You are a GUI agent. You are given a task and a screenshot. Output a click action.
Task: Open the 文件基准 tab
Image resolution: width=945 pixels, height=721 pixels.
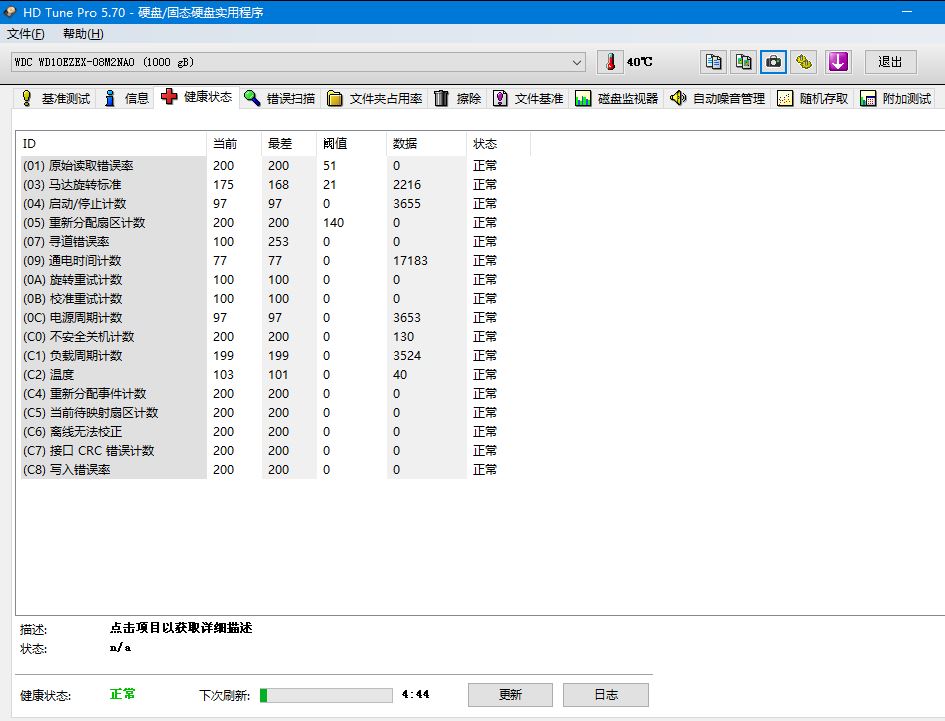click(528, 98)
